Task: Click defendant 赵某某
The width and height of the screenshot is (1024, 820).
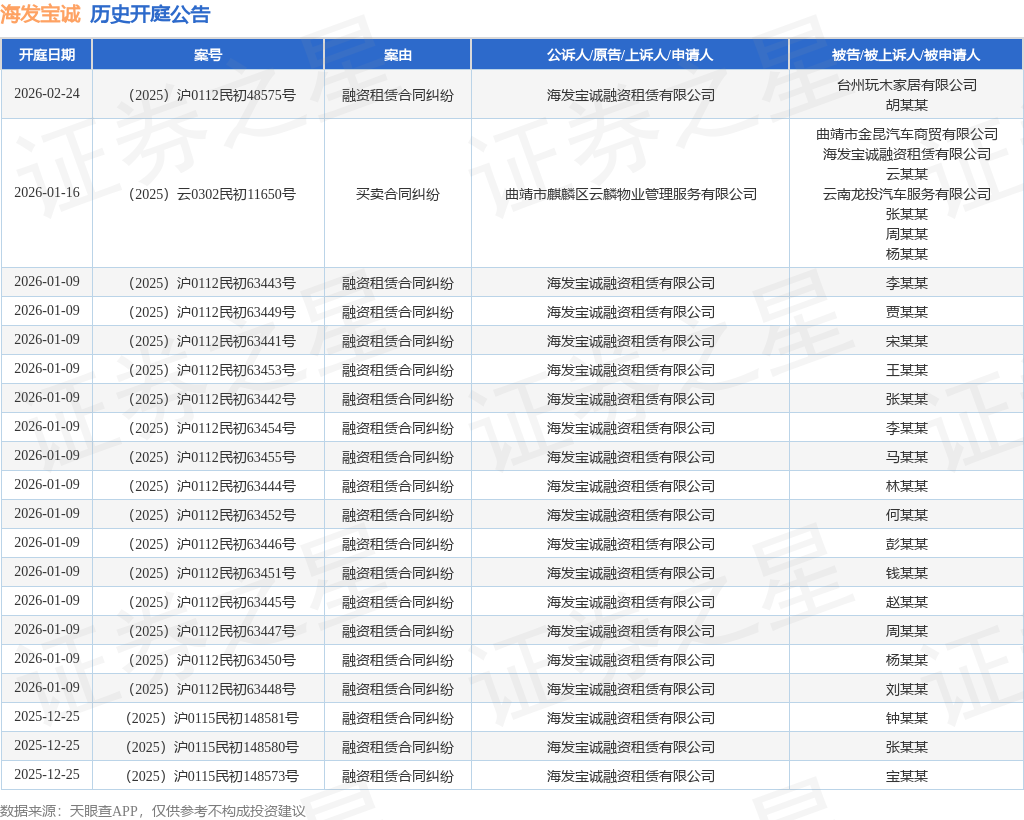Action: pyautogui.click(x=906, y=603)
